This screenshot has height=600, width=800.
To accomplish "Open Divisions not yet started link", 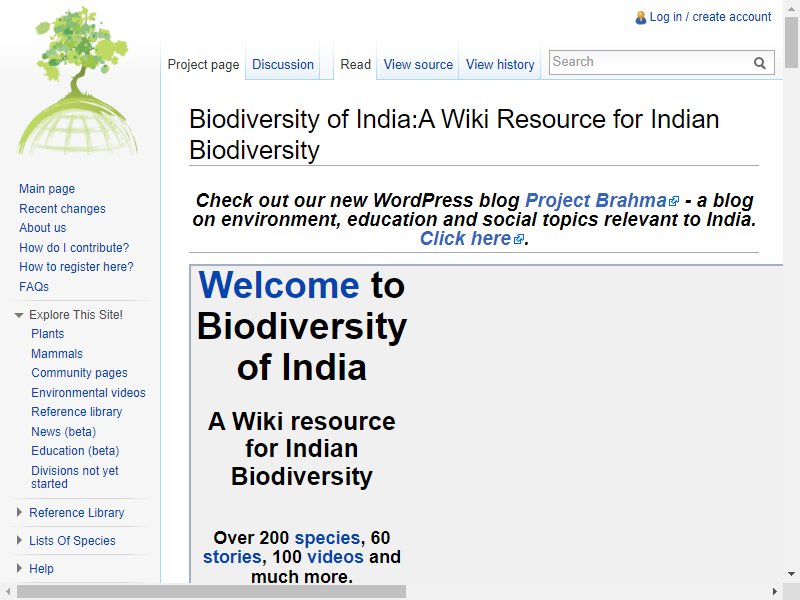I will [74, 477].
